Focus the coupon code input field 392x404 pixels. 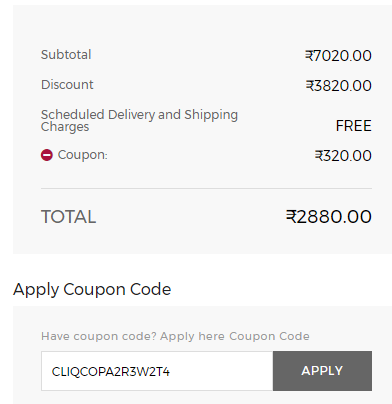(x=157, y=371)
